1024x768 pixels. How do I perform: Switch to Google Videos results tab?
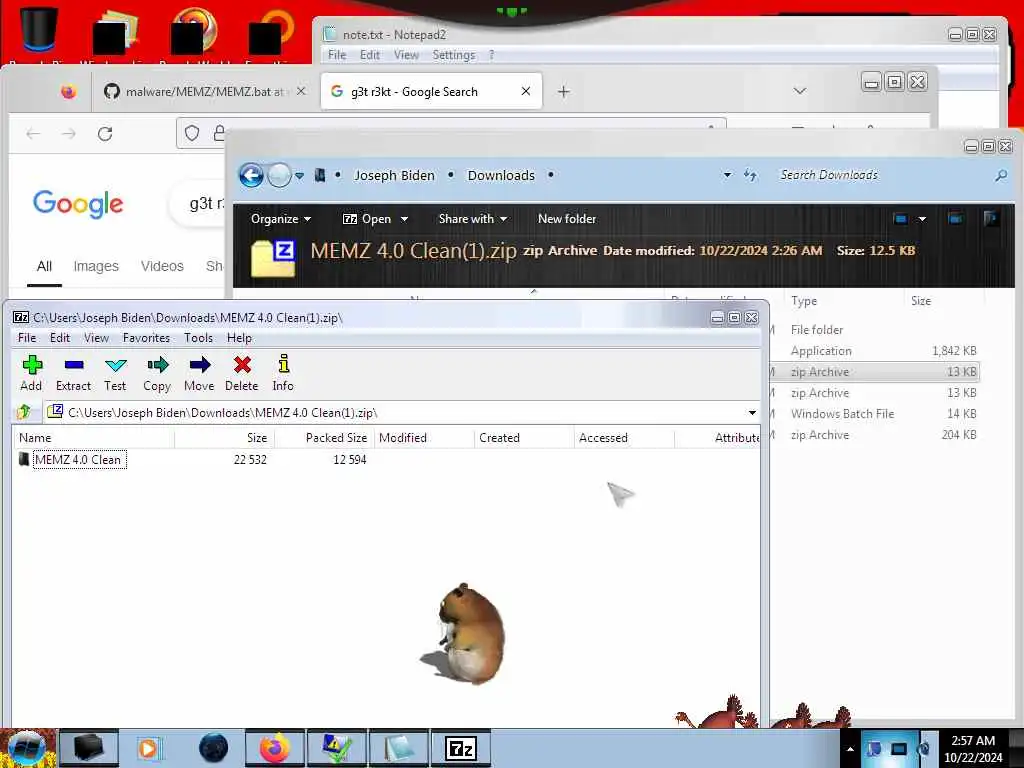point(162,266)
